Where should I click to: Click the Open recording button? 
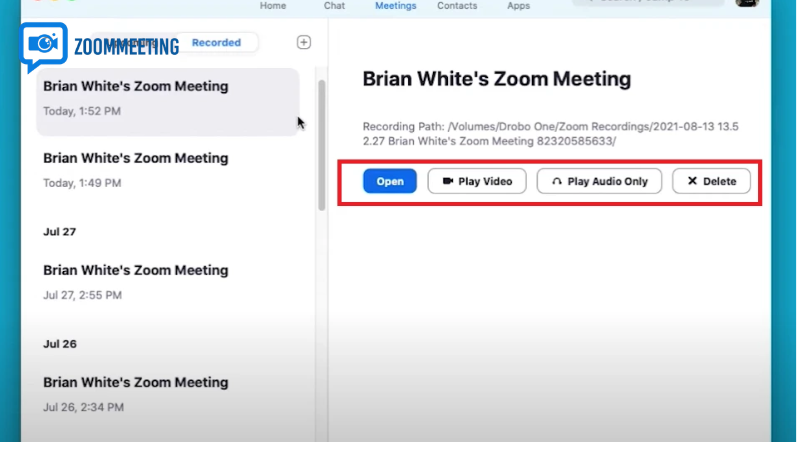(390, 181)
